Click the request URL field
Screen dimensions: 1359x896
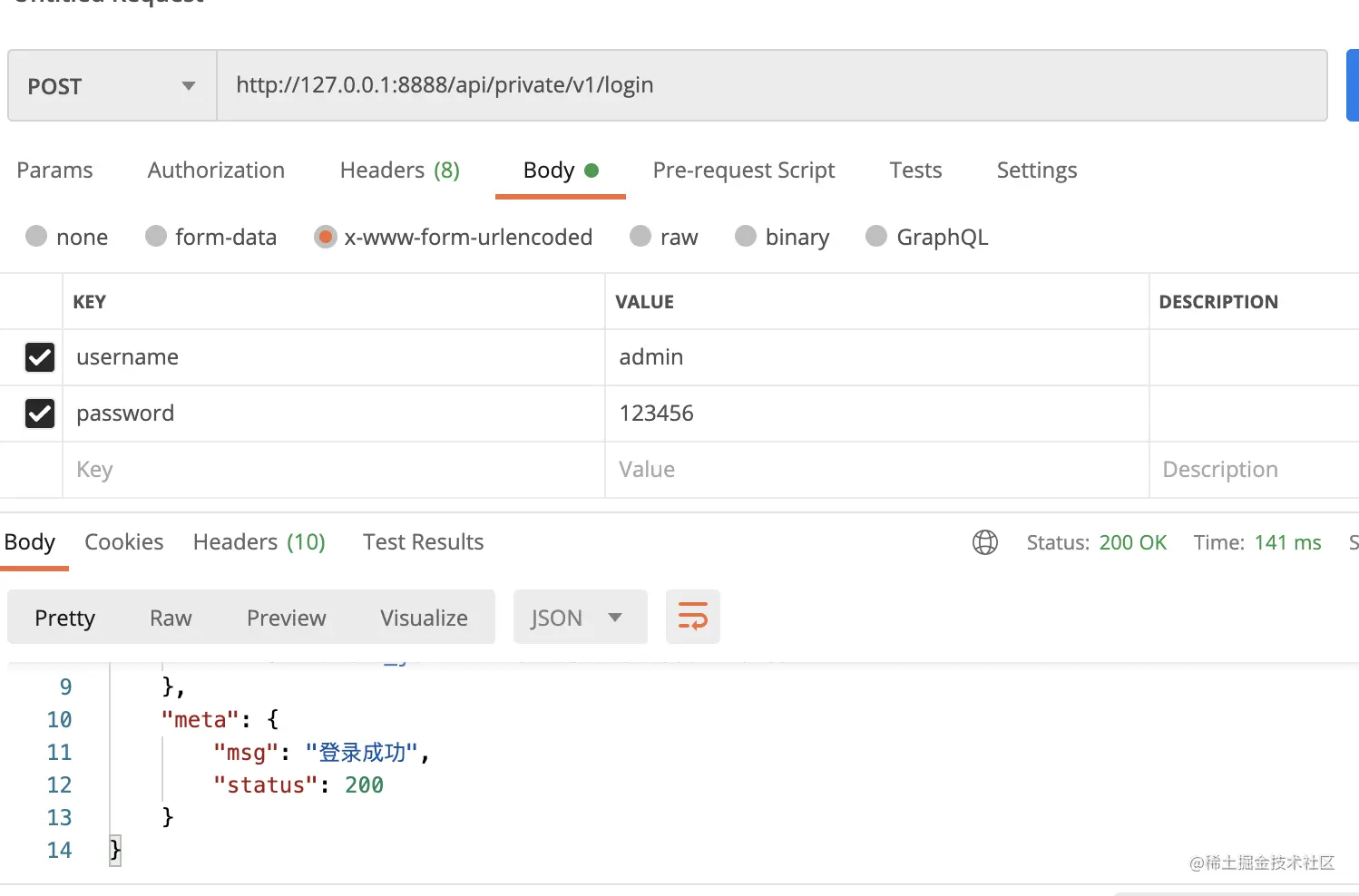[772, 86]
